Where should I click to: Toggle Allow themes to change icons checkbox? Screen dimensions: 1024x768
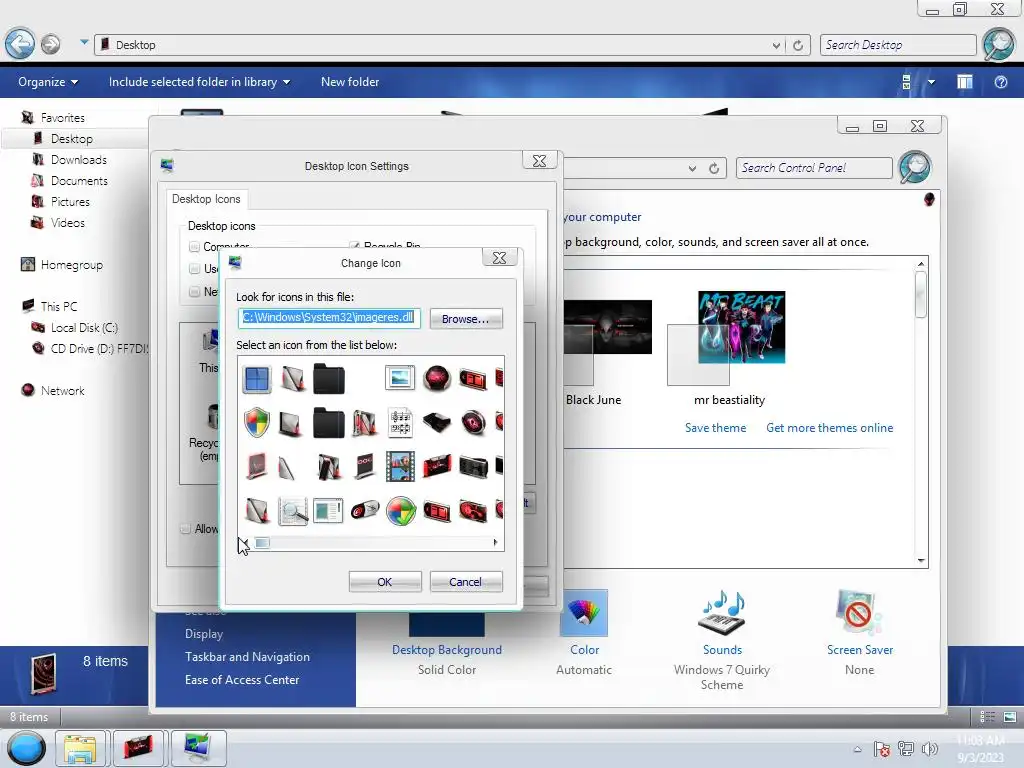185,528
